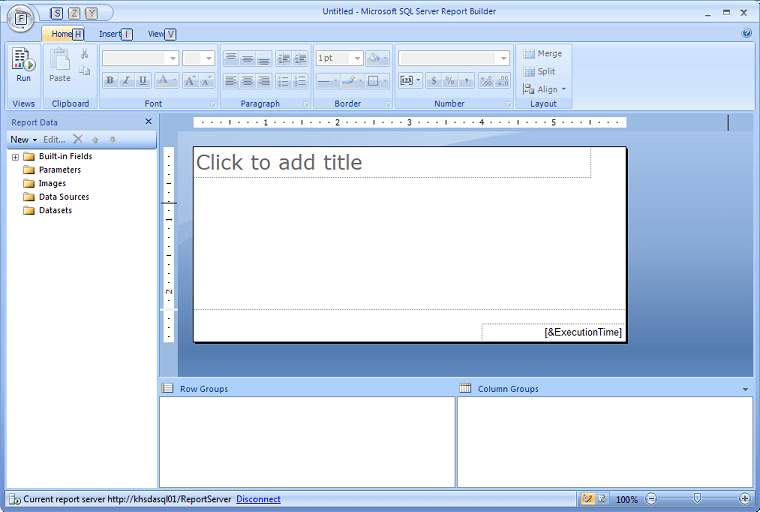
Task: Click the decrease decimal places icon
Action: coord(502,80)
